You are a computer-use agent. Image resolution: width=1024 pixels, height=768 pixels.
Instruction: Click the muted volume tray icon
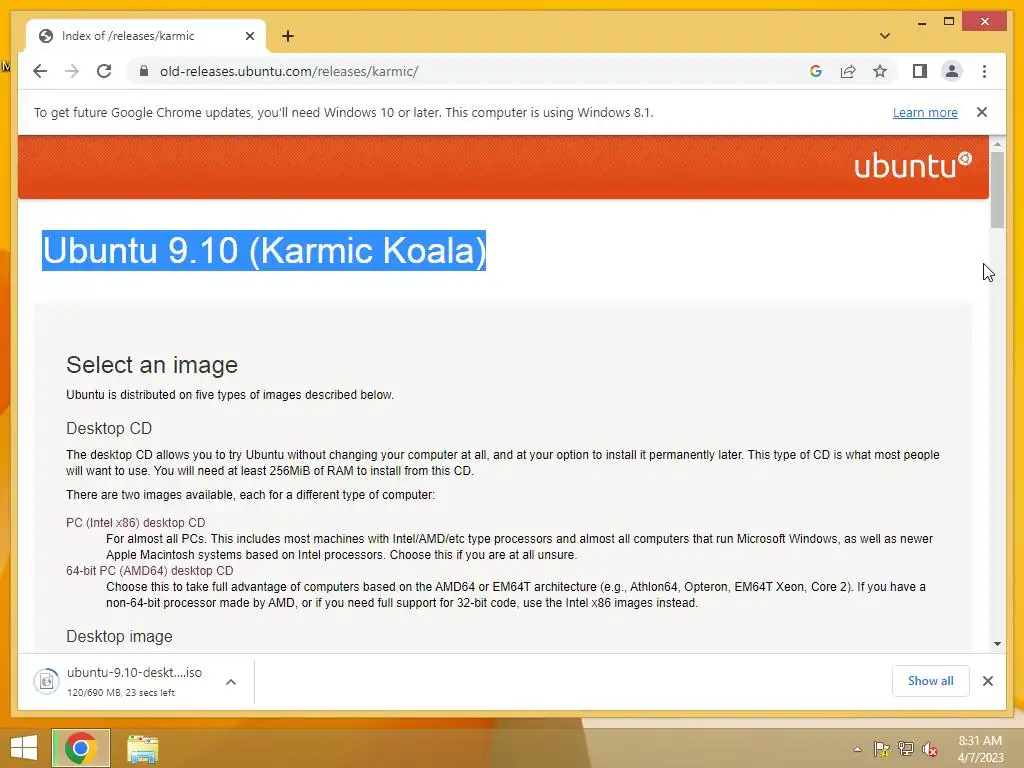[x=930, y=749]
